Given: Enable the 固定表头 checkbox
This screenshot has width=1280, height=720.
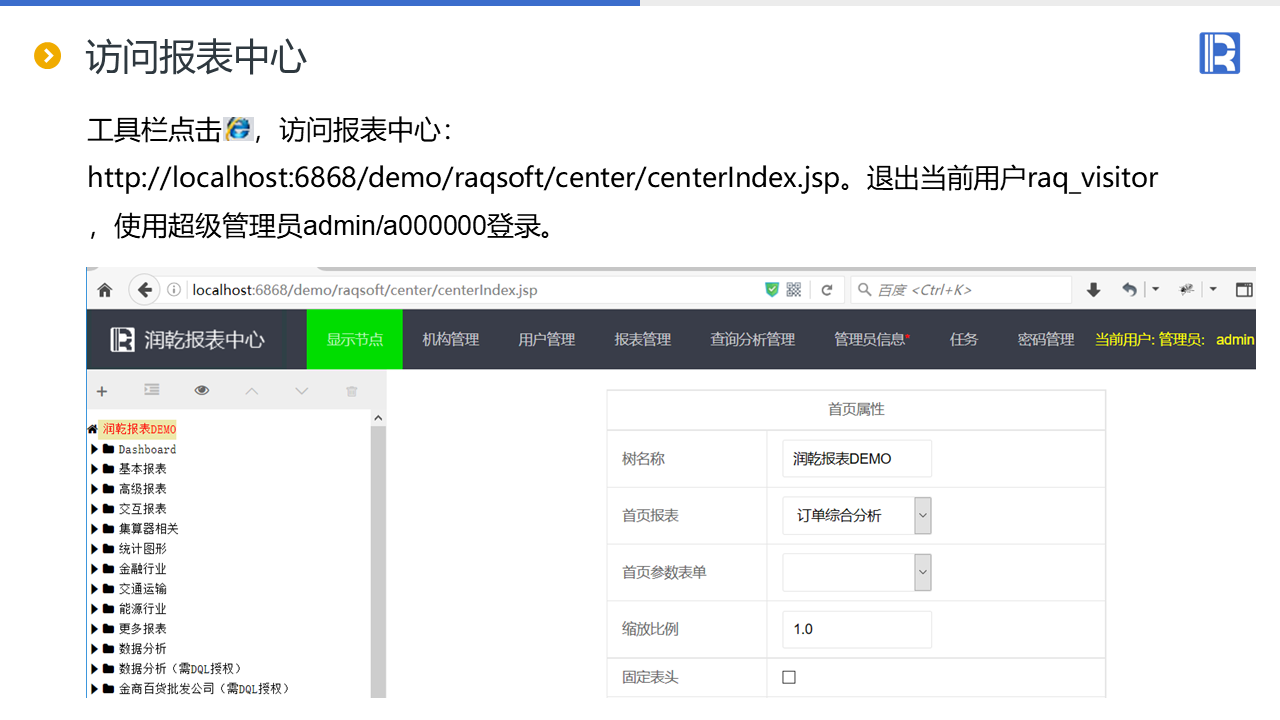Looking at the screenshot, I should pos(789,677).
